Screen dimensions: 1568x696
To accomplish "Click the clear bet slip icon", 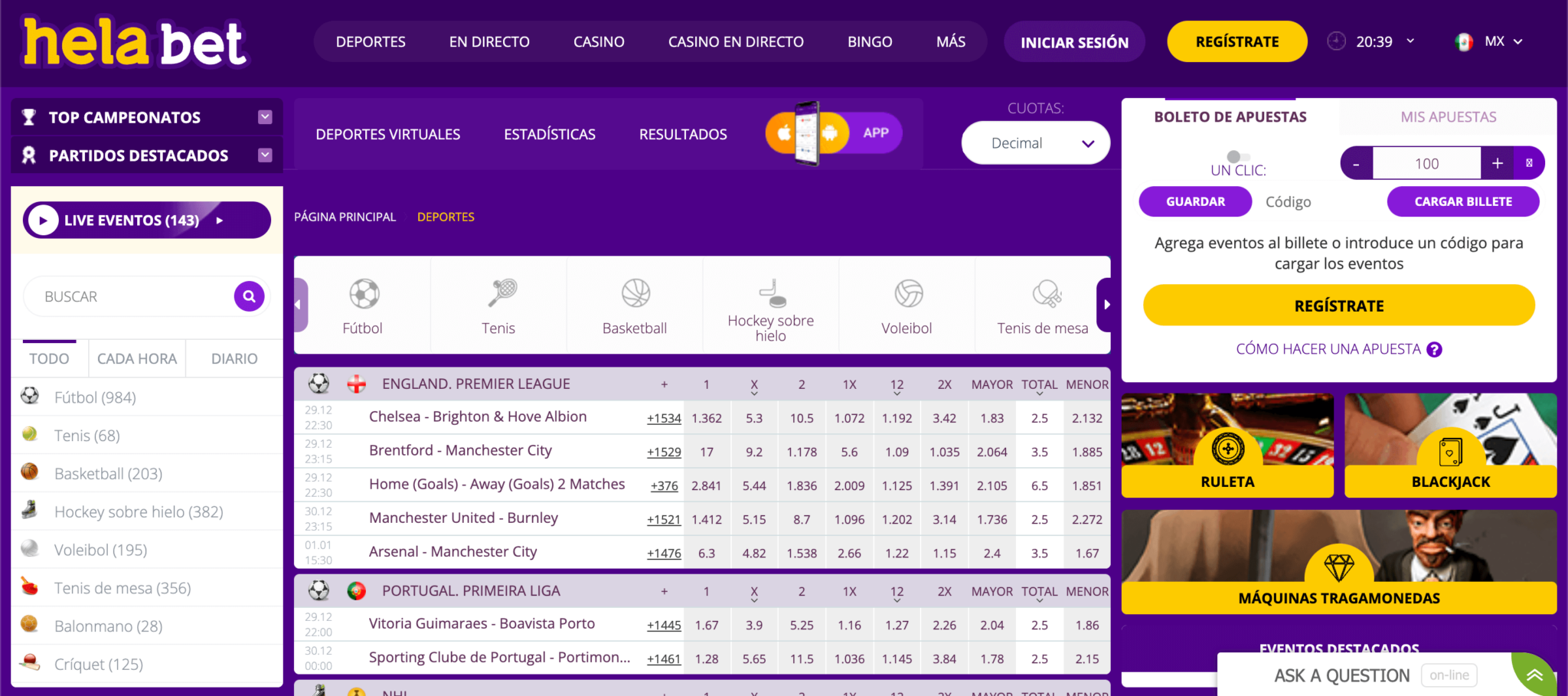I will click(x=1529, y=163).
